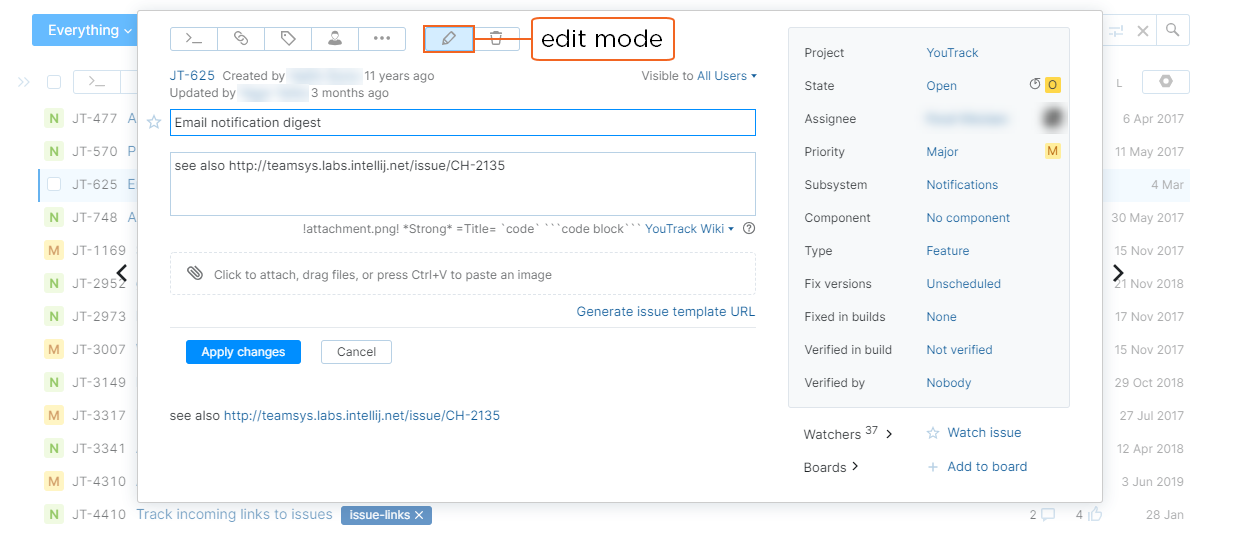The width and height of the screenshot is (1239, 535).
Task: Click the pencil edit mode icon
Action: tap(448, 39)
